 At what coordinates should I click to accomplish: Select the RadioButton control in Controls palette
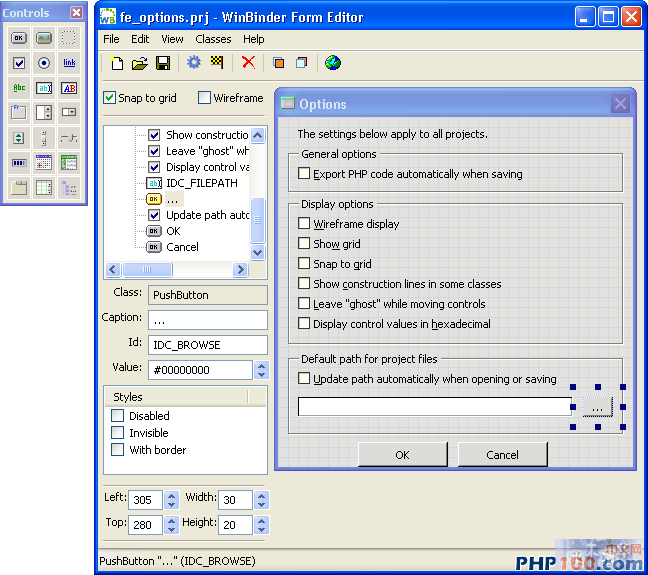click(44, 63)
